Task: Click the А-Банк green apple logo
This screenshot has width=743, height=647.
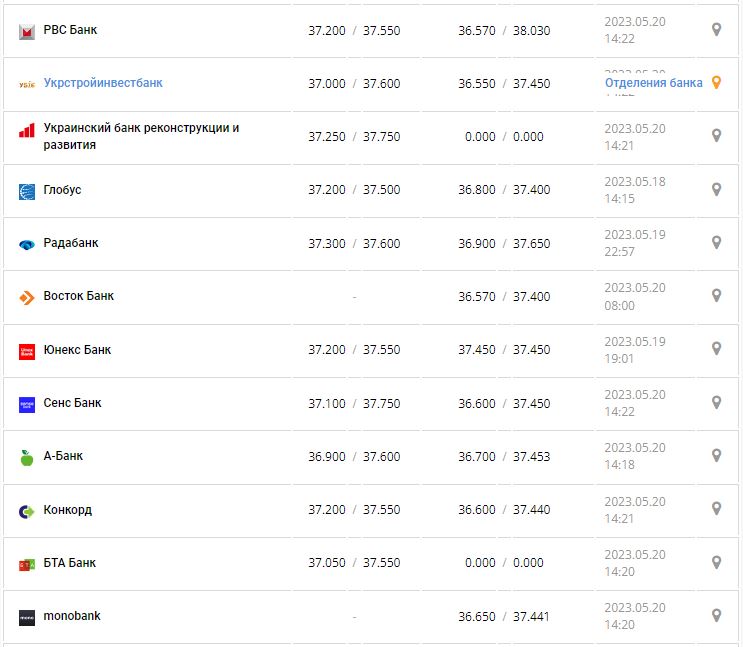Action: point(27,457)
